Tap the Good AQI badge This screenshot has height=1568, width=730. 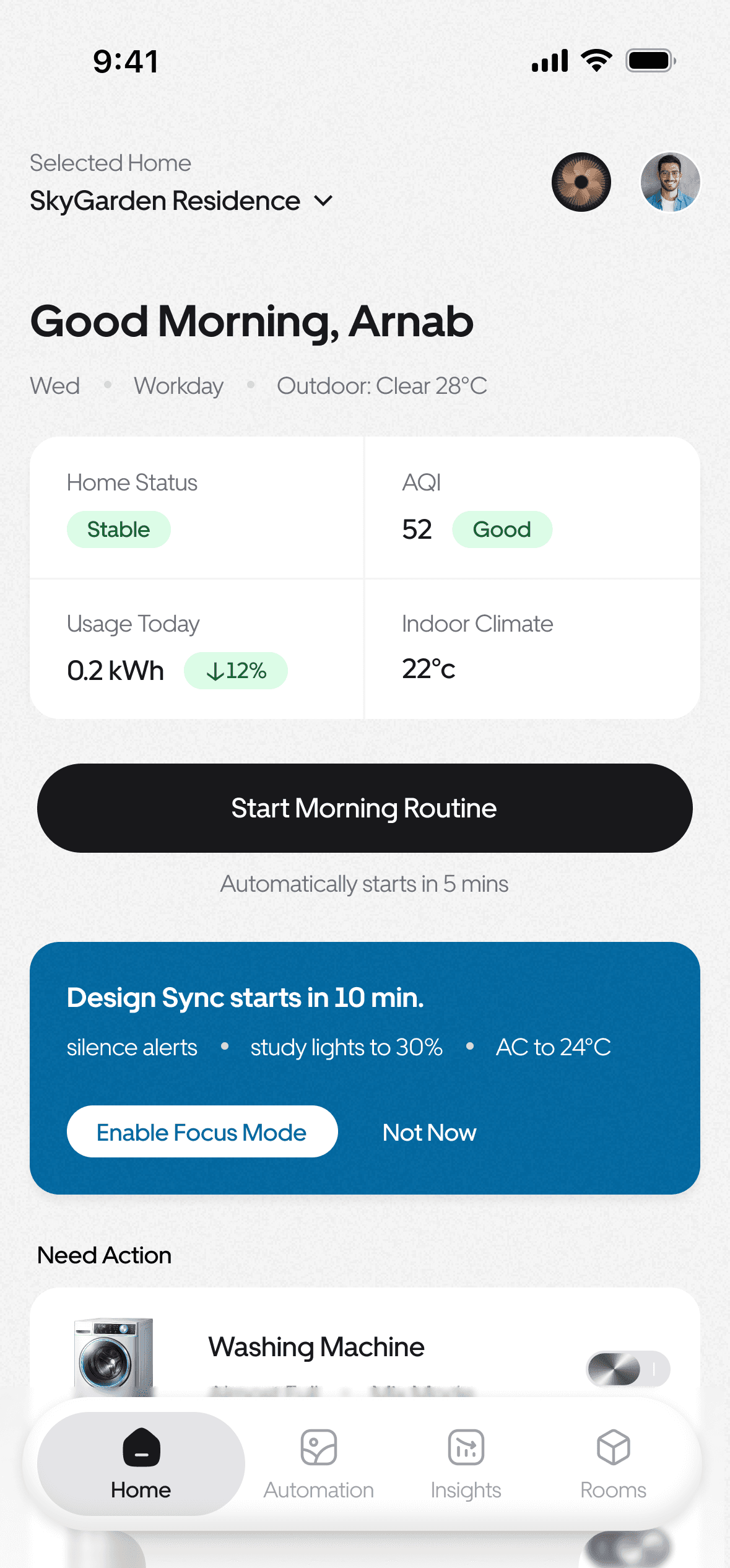502,529
